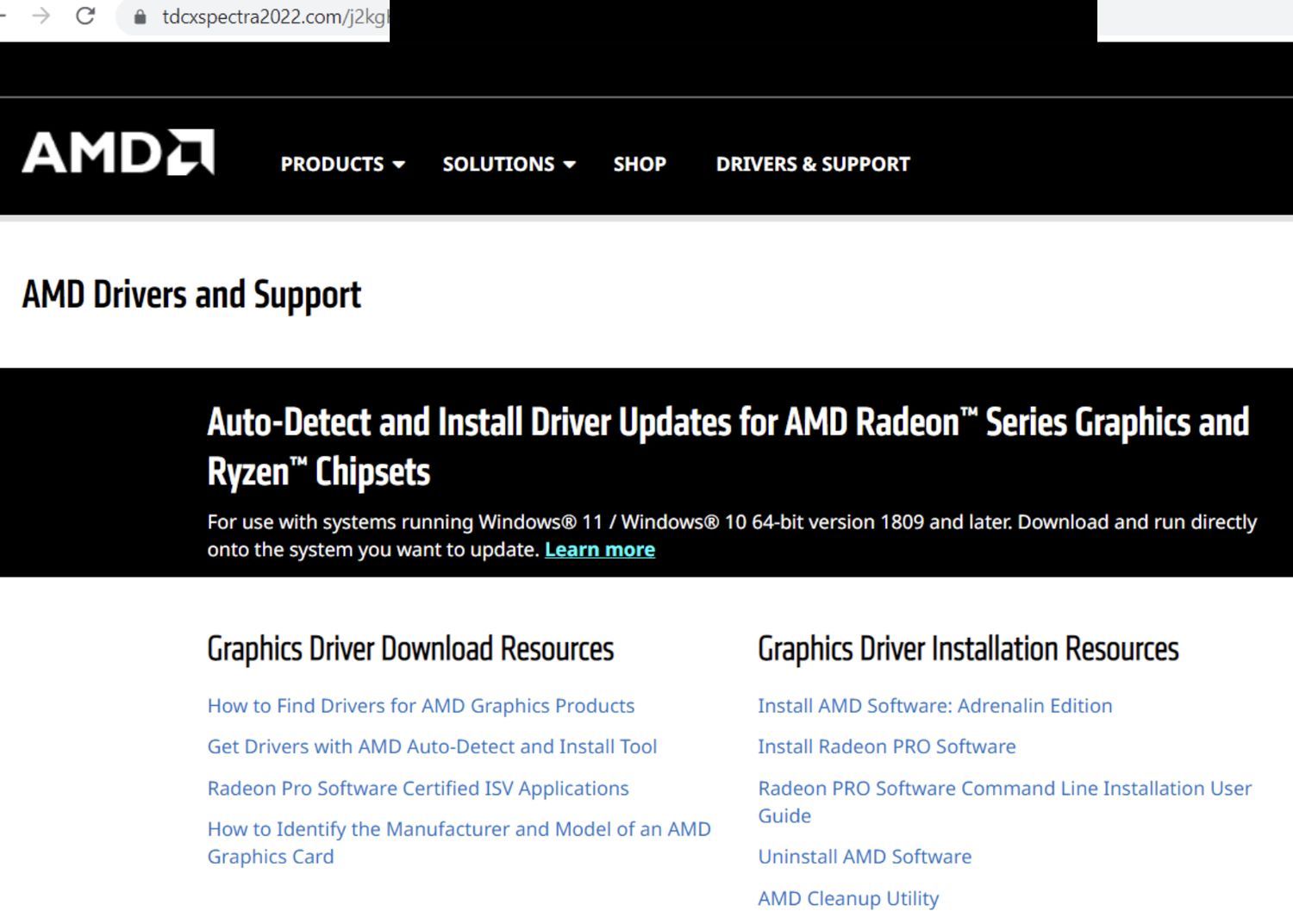
Task: Open Install Radeon PRO Software link
Action: pos(887,746)
